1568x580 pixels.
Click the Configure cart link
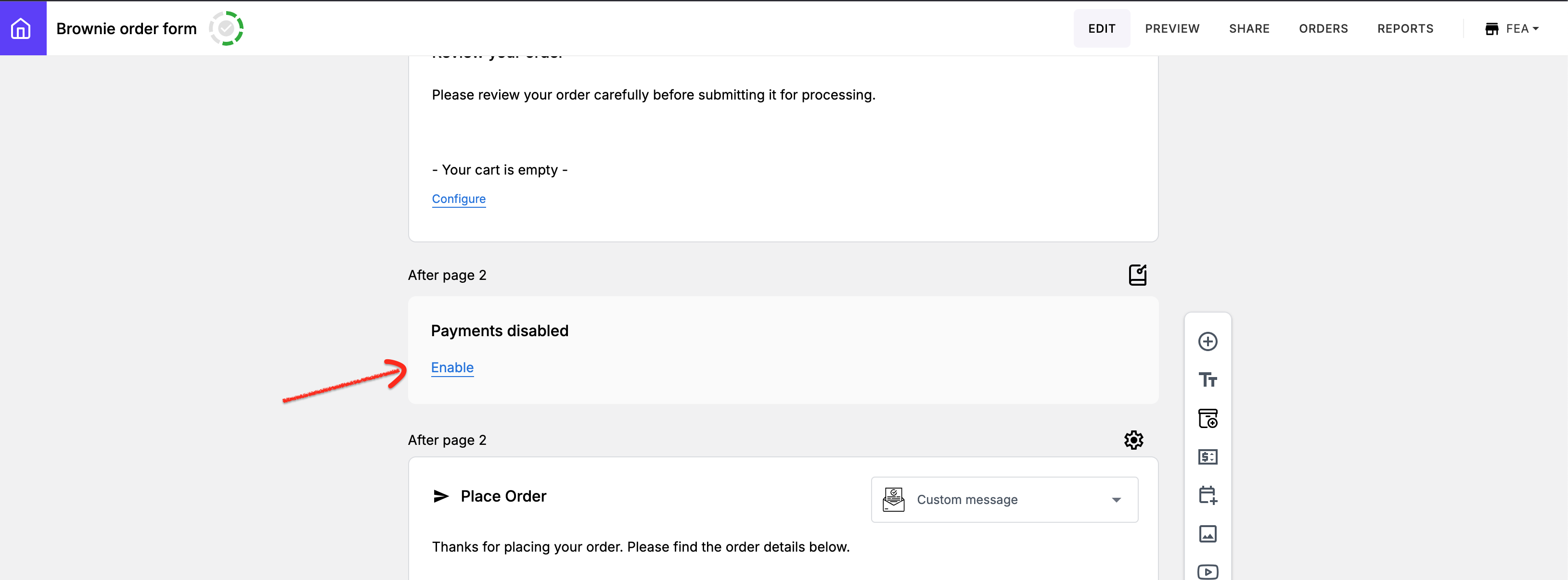pos(458,199)
